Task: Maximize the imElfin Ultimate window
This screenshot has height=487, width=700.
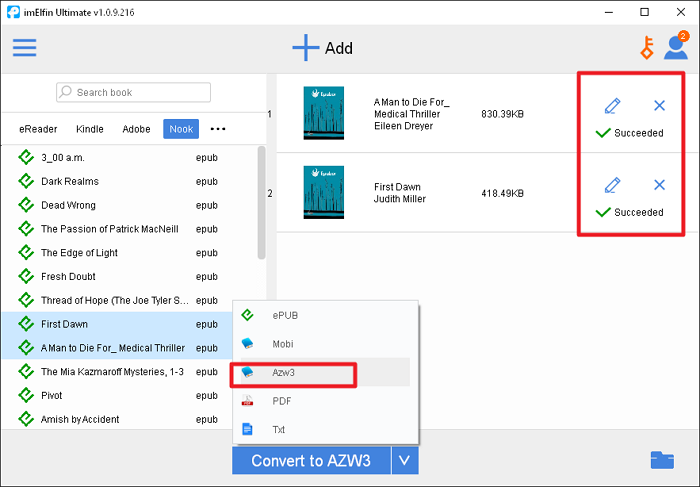Action: pyautogui.click(x=644, y=12)
